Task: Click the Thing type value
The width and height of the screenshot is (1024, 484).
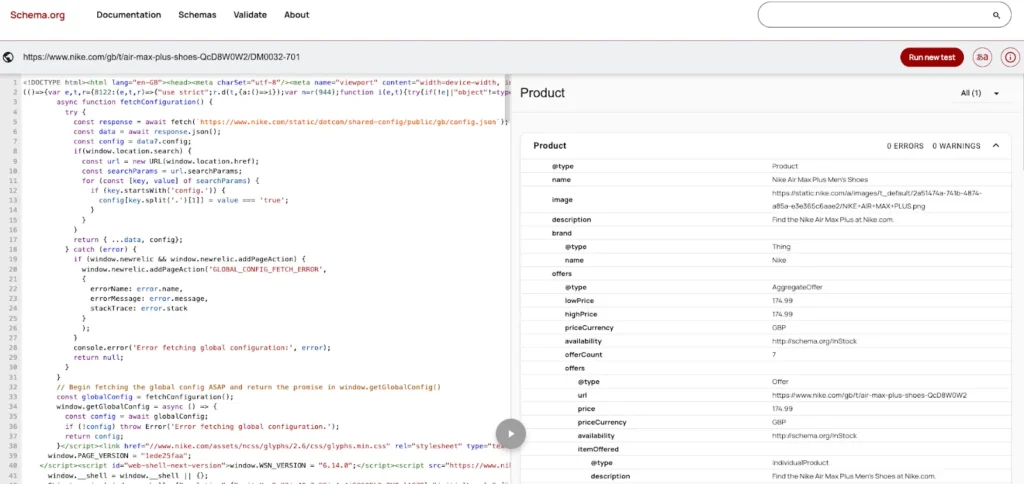Action: pos(781,247)
